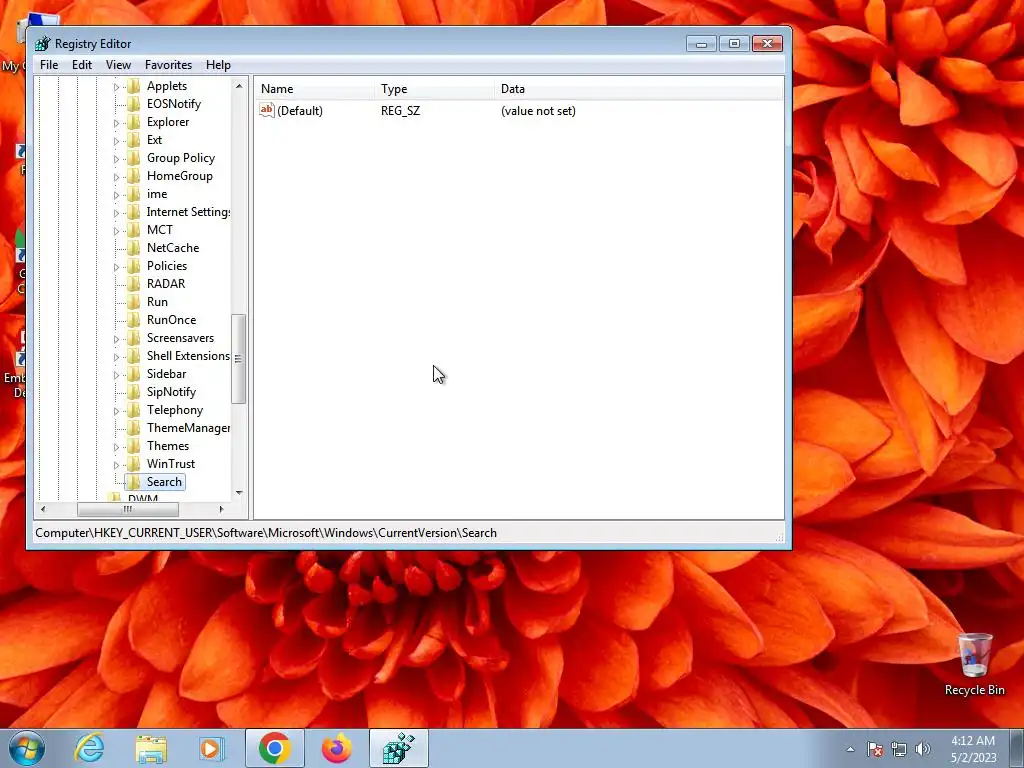Click the (Default) string value icon
Viewport: 1024px width, 768px height.
tap(266, 110)
